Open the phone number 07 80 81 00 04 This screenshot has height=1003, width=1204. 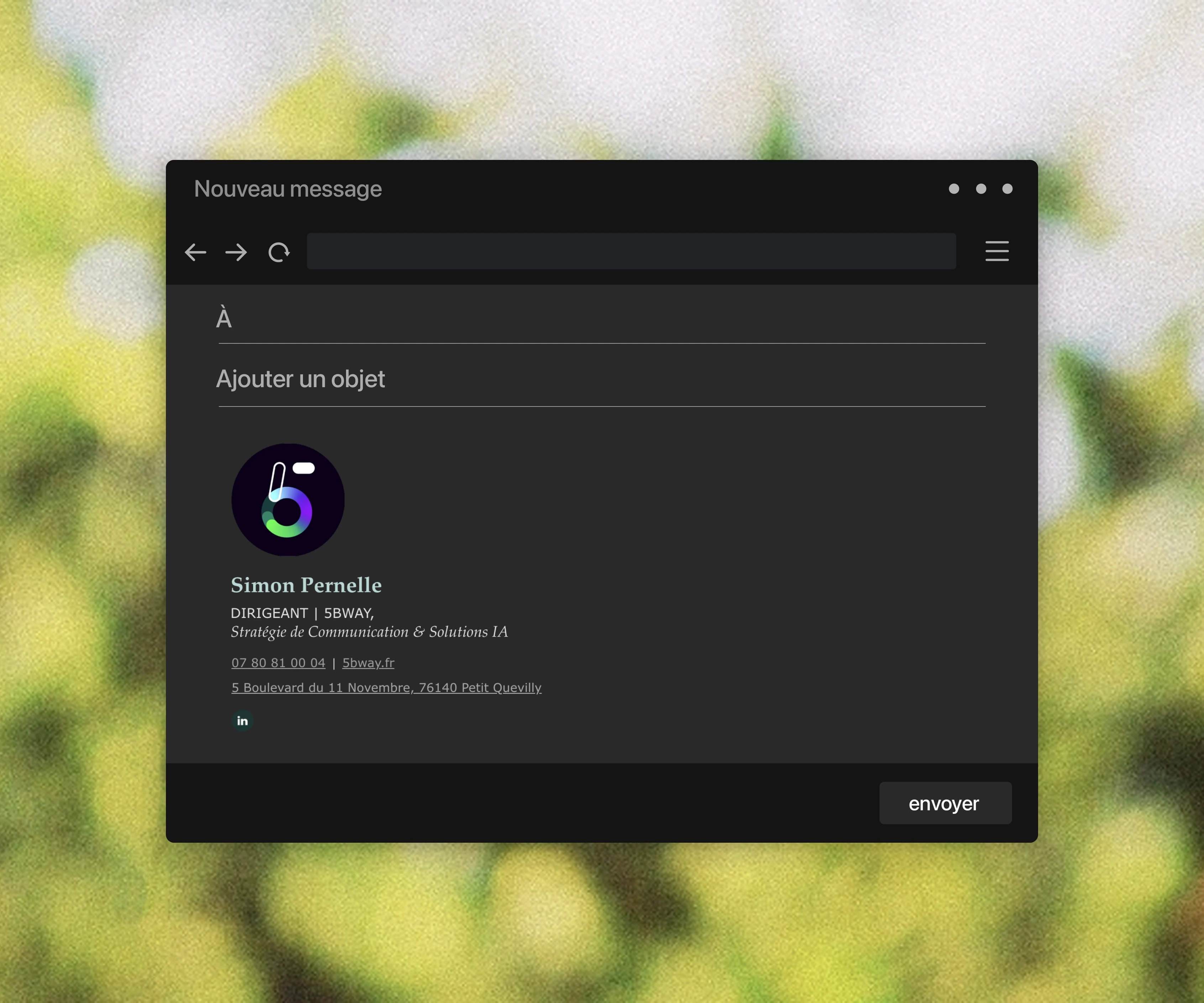point(278,663)
